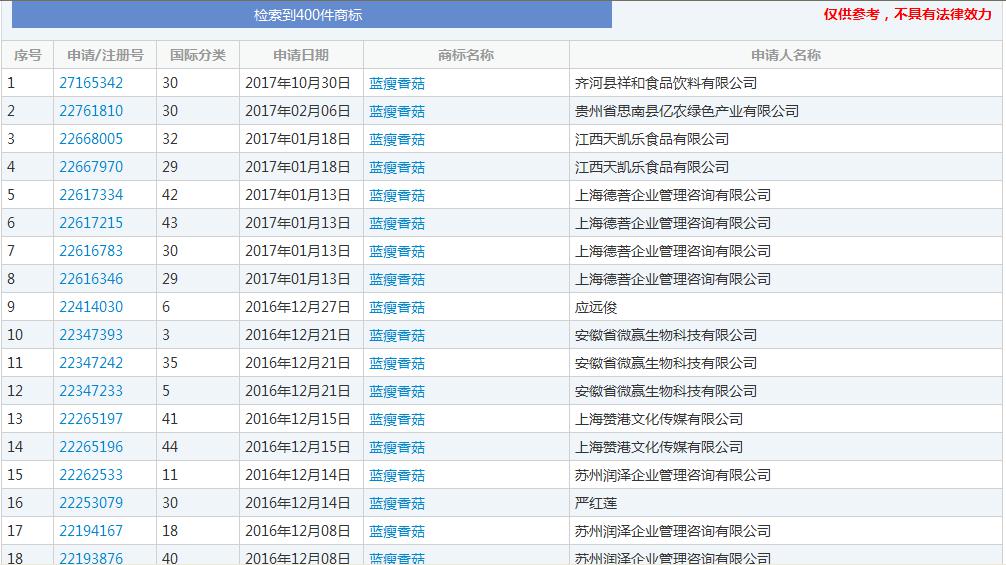Open registration number 27165342 link
1006x565 pixels.
pos(91,83)
